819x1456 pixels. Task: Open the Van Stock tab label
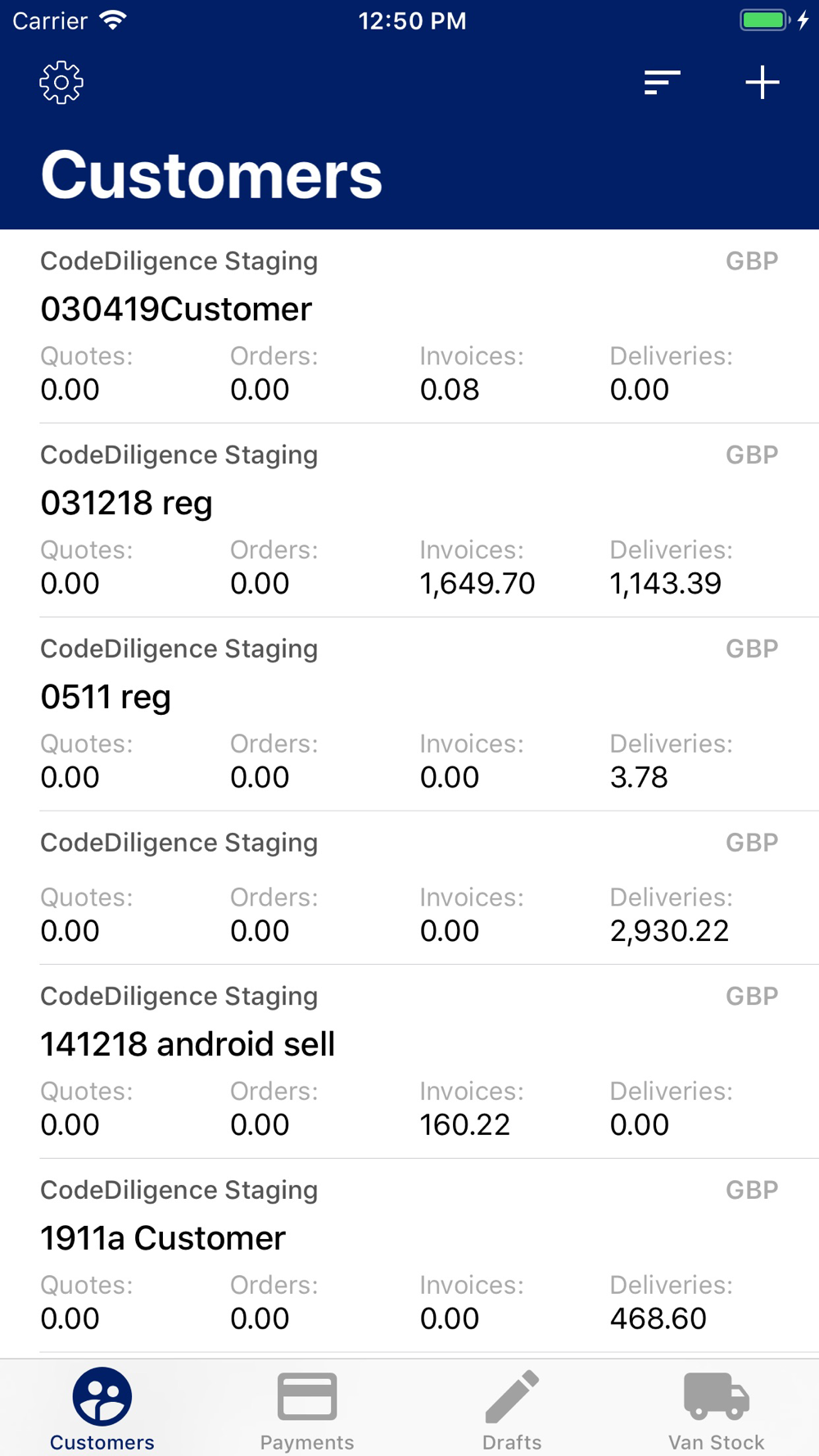tap(717, 1442)
